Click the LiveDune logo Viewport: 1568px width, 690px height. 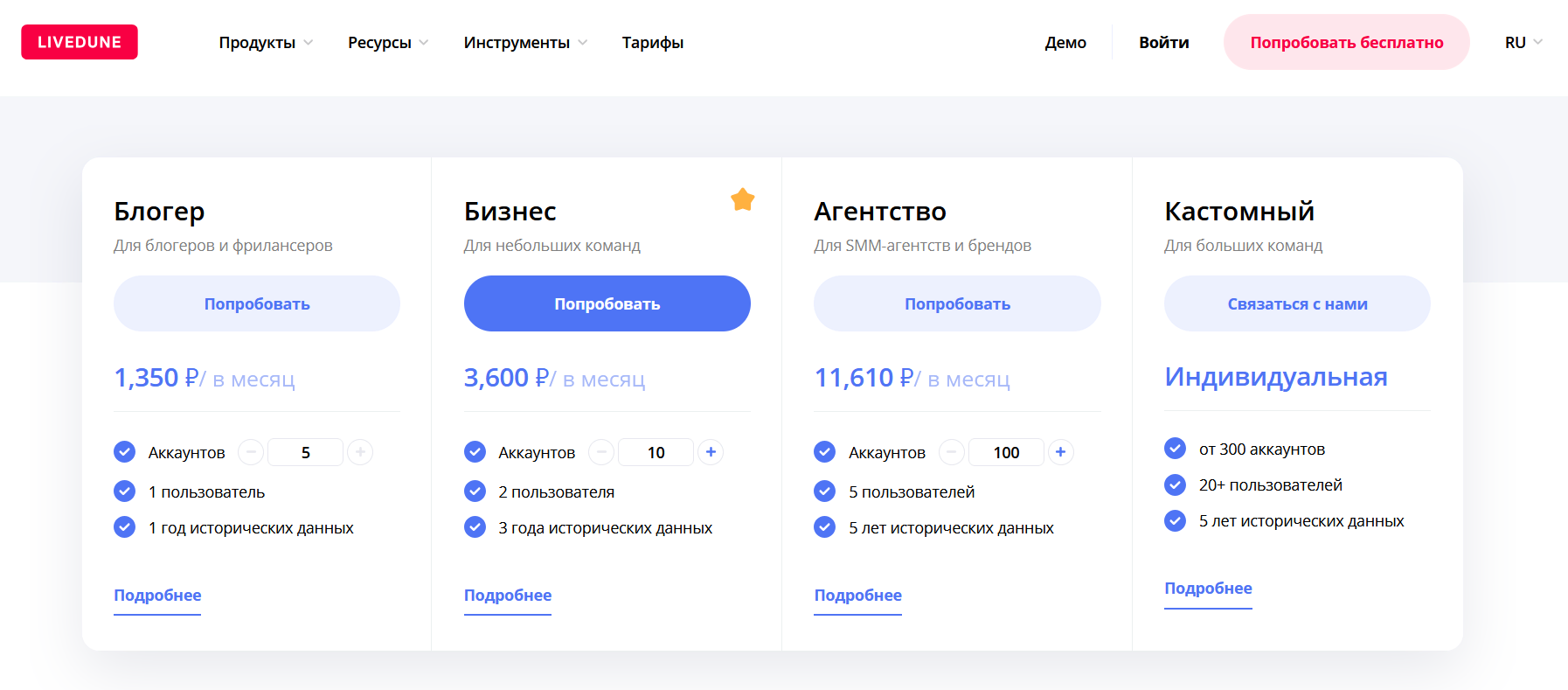(x=80, y=42)
